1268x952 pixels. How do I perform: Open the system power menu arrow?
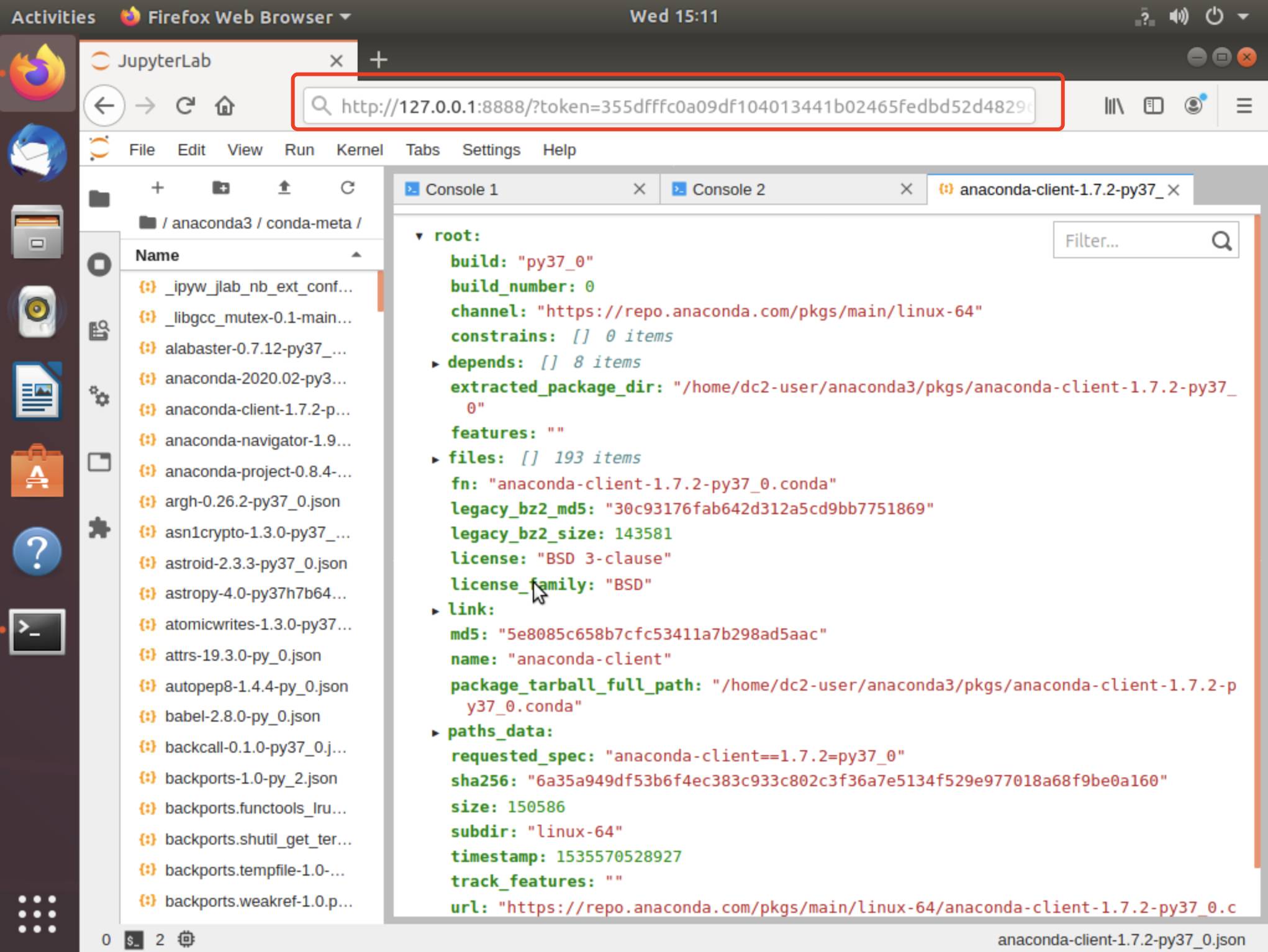[x=1243, y=17]
